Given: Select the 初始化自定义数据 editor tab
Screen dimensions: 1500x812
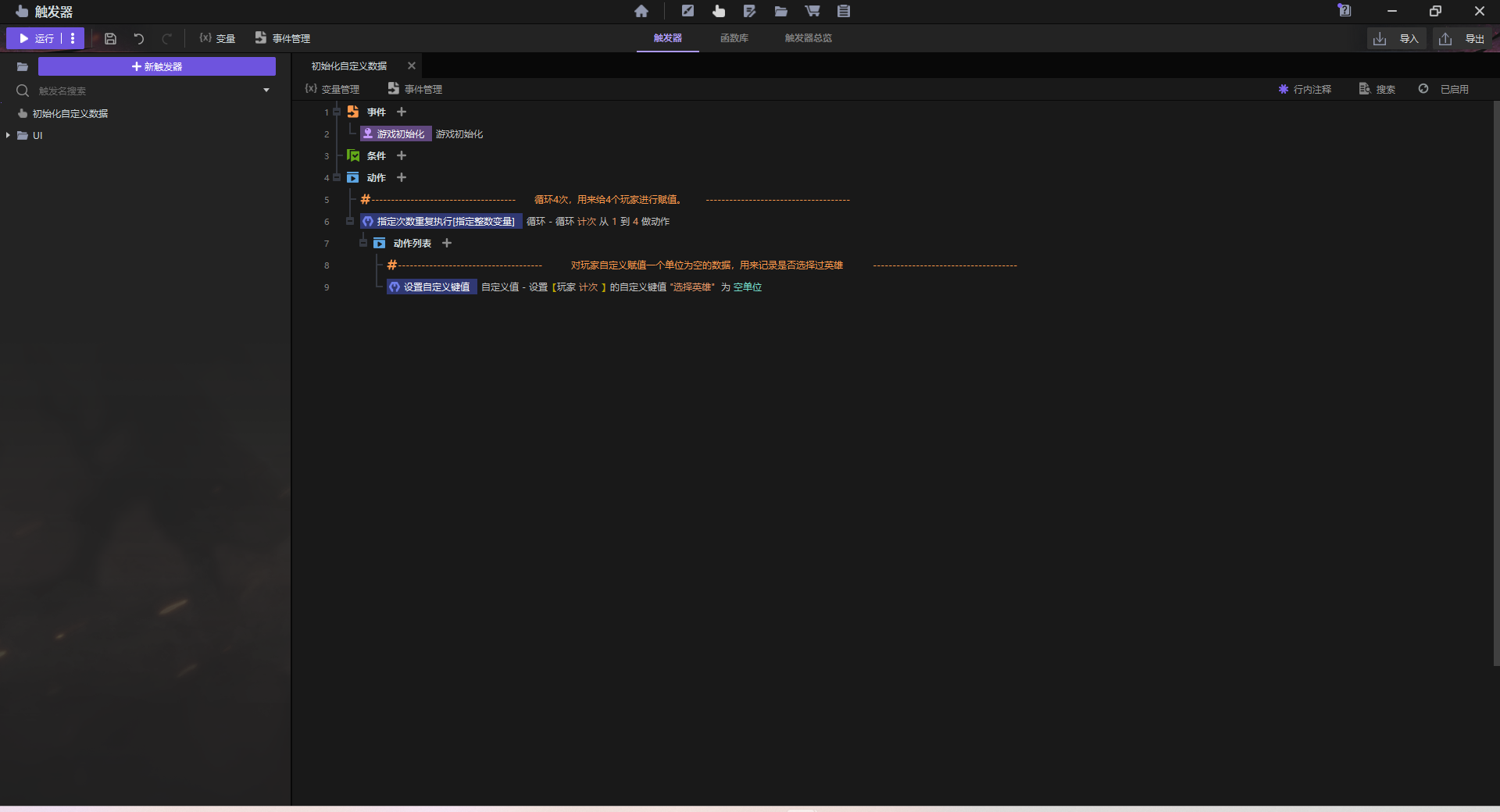Looking at the screenshot, I should point(349,66).
